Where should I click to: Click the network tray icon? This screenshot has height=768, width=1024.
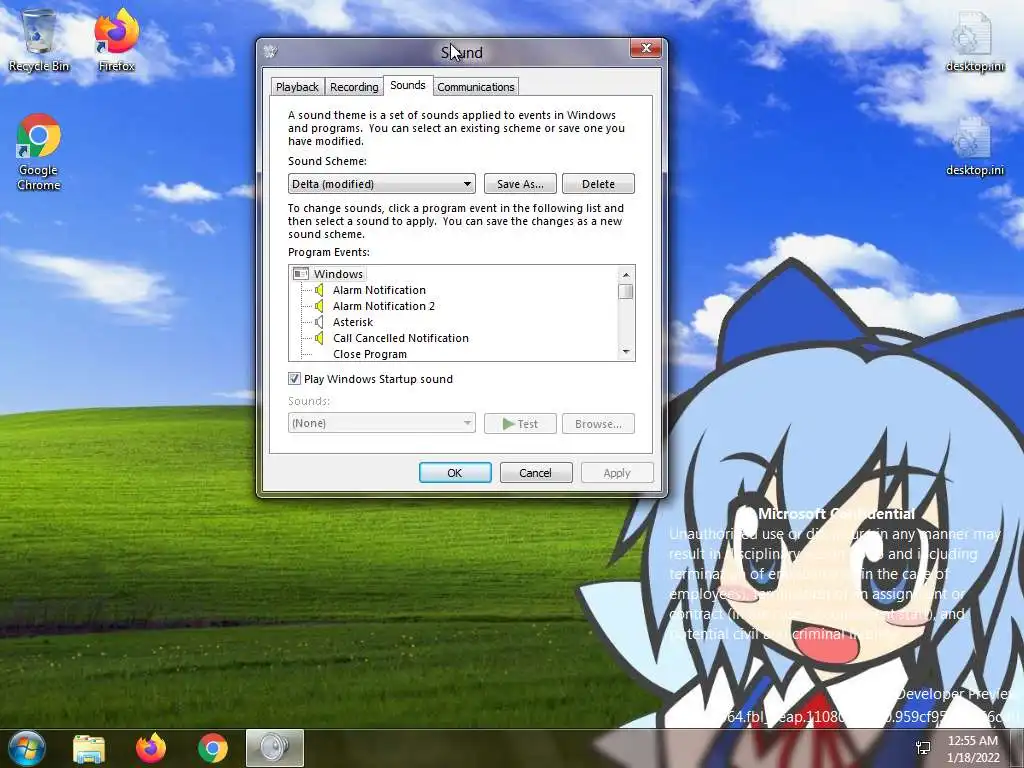tap(923, 748)
